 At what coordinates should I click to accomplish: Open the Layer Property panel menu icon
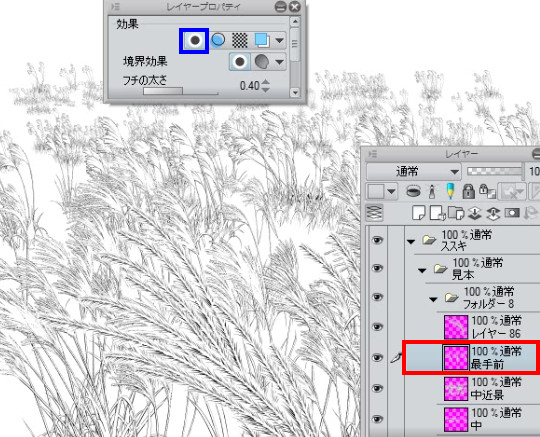[x=115, y=7]
